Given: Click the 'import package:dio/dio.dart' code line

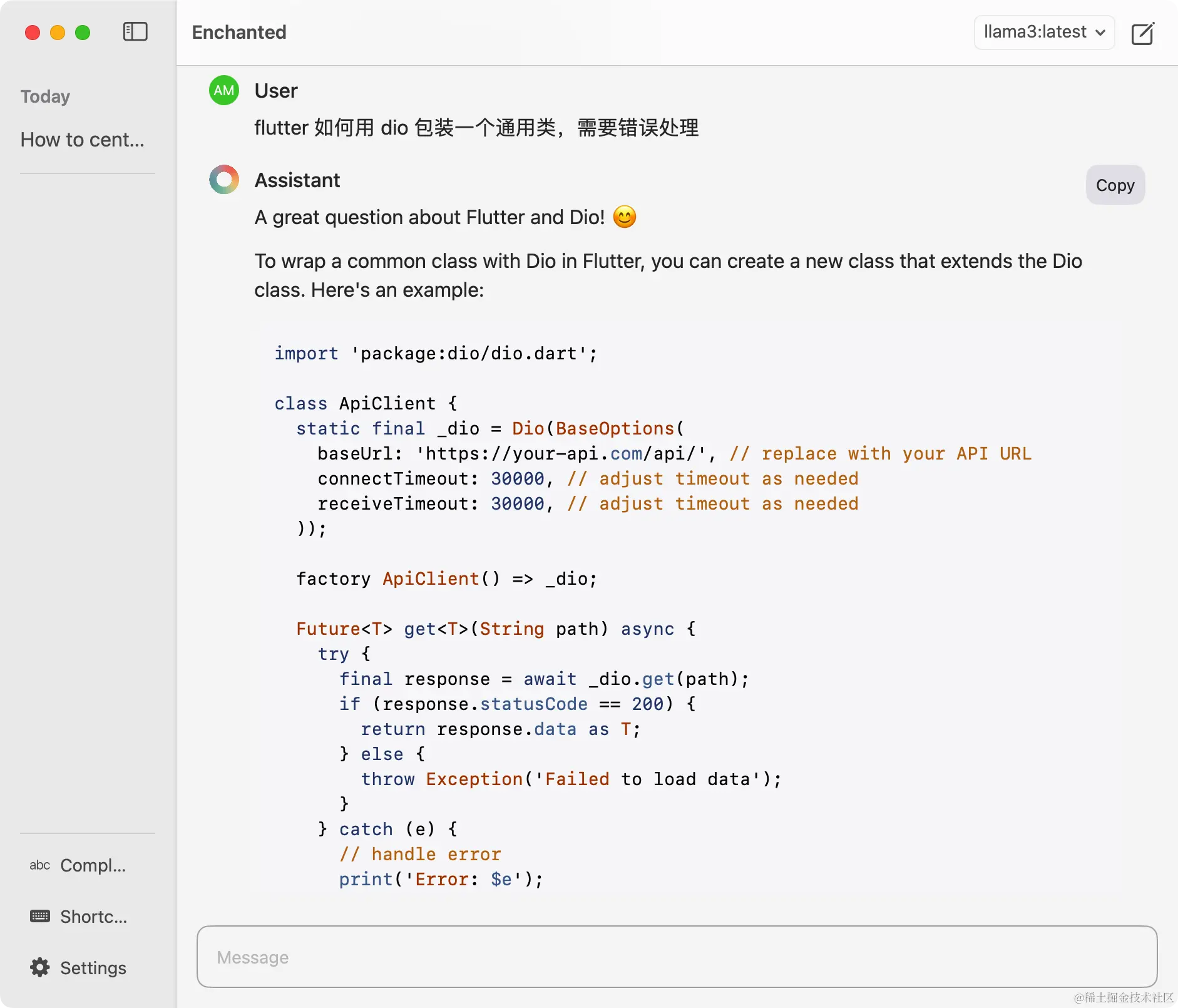Looking at the screenshot, I should point(436,354).
